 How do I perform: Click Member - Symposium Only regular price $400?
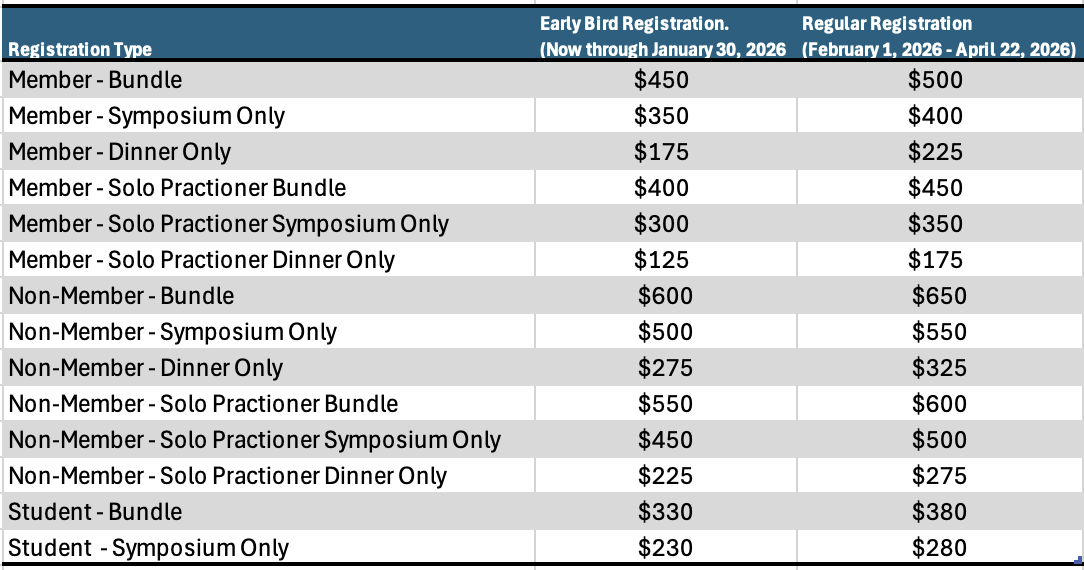tap(935, 116)
